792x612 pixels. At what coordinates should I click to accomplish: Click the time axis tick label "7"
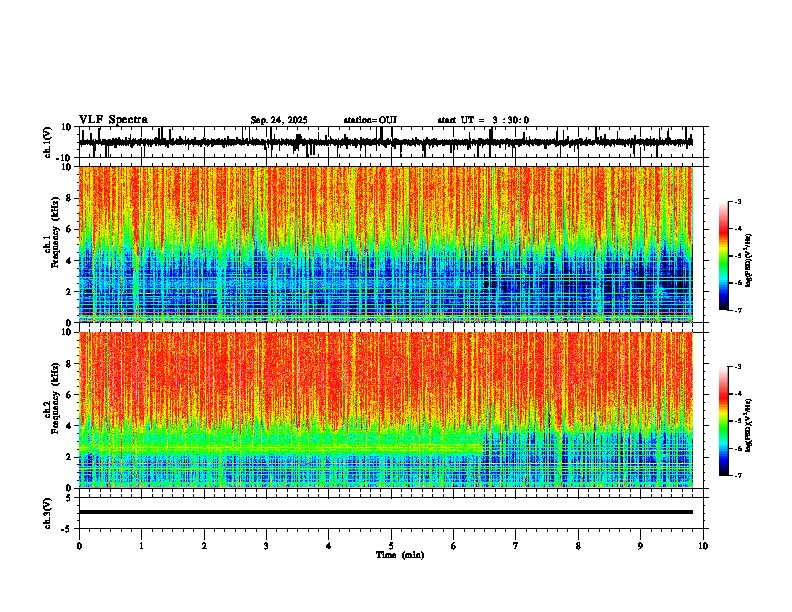pyautogui.click(x=516, y=546)
